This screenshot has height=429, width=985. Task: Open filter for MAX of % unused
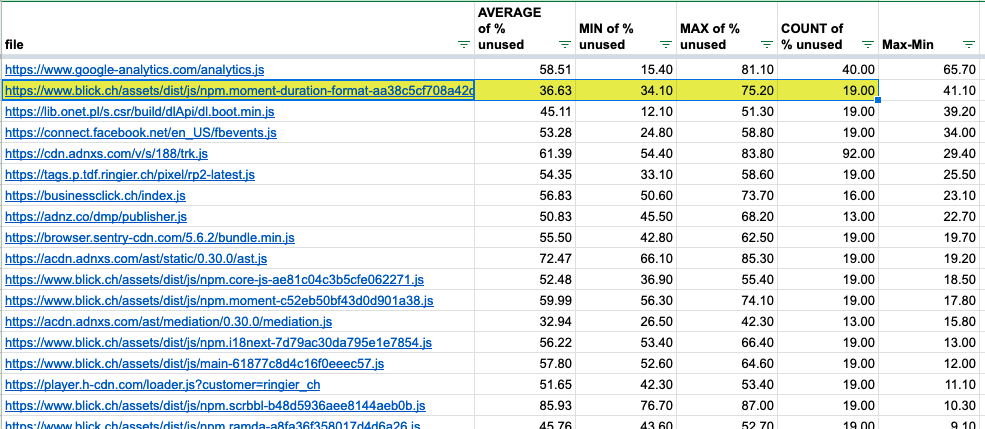tap(767, 45)
